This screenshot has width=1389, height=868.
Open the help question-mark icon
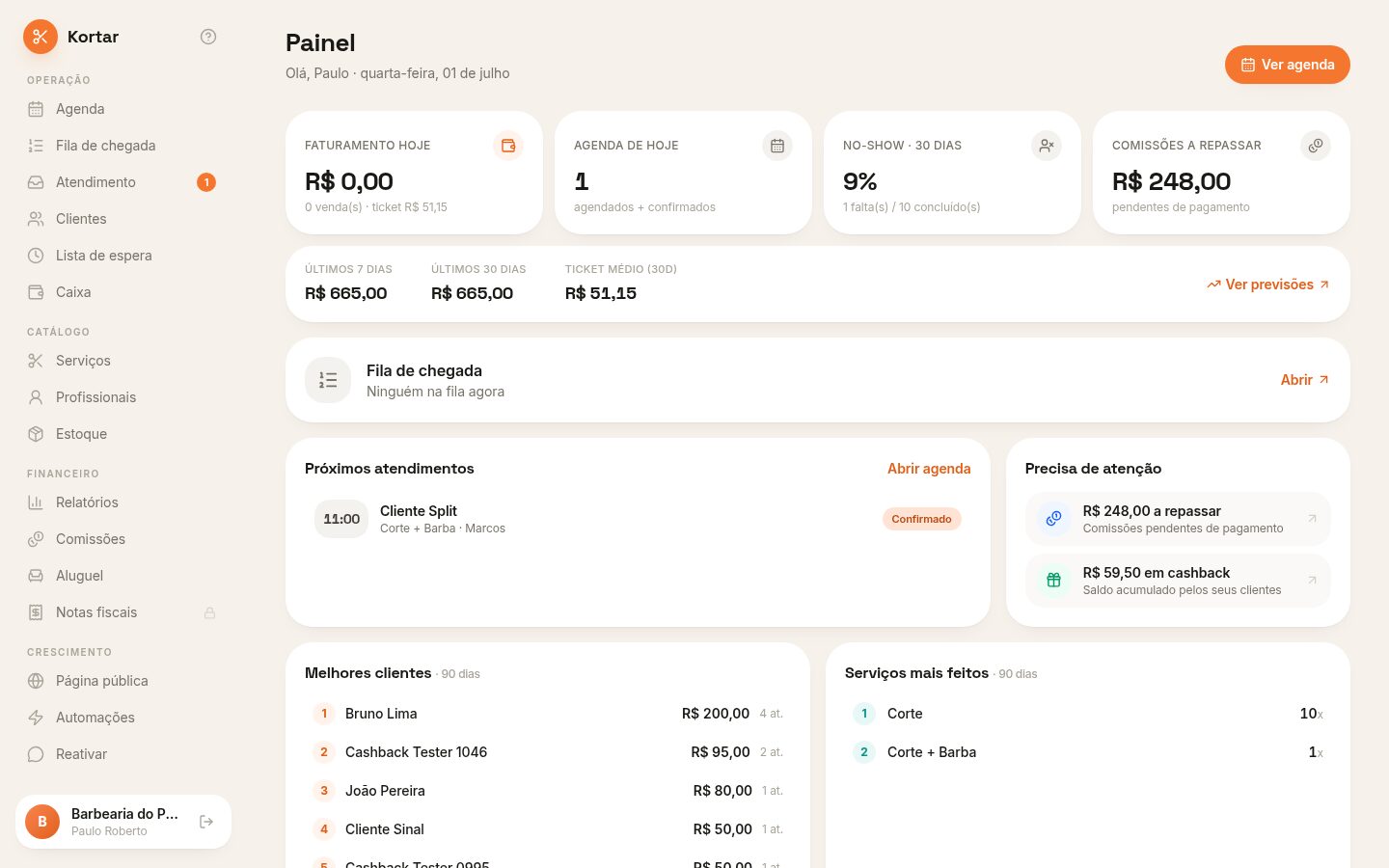pos(208,37)
